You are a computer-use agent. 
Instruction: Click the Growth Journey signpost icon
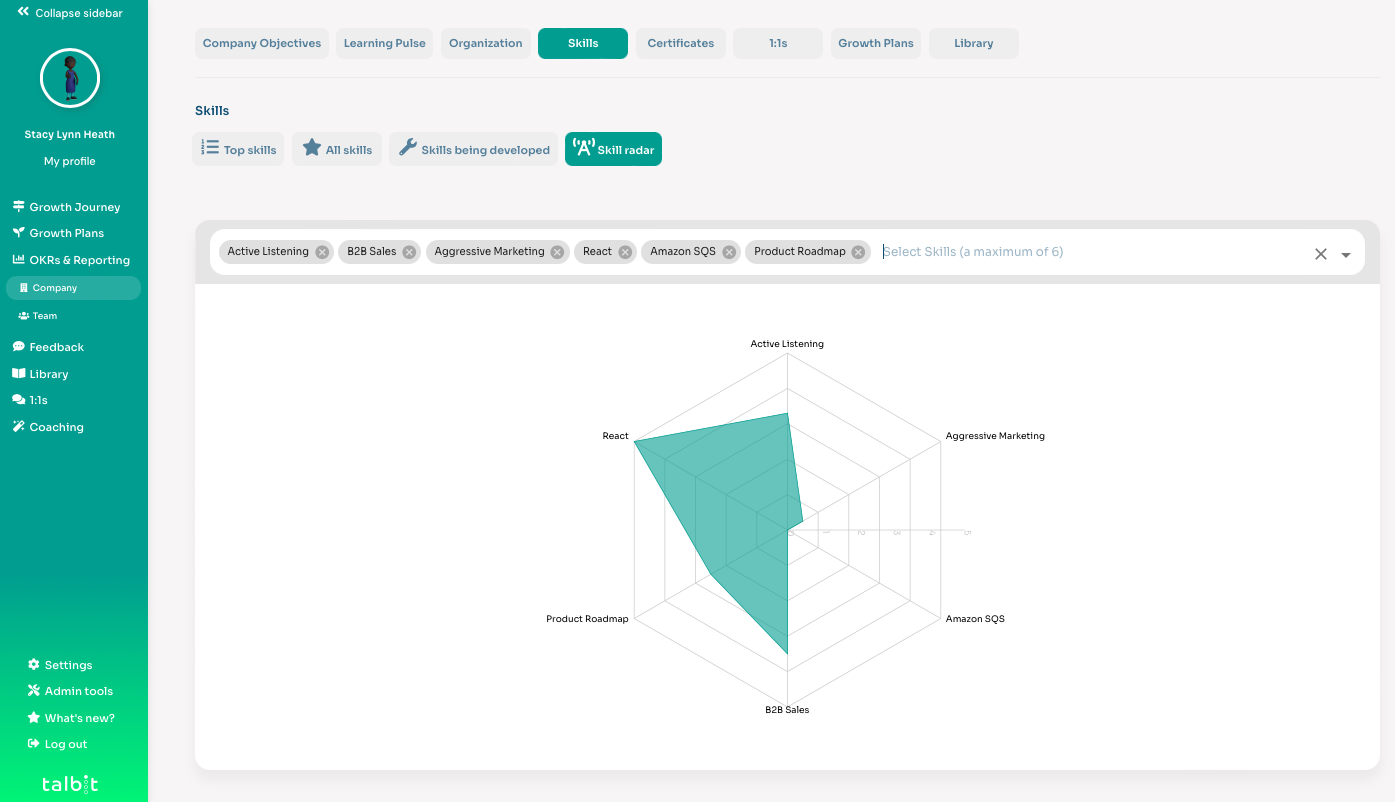click(18, 207)
